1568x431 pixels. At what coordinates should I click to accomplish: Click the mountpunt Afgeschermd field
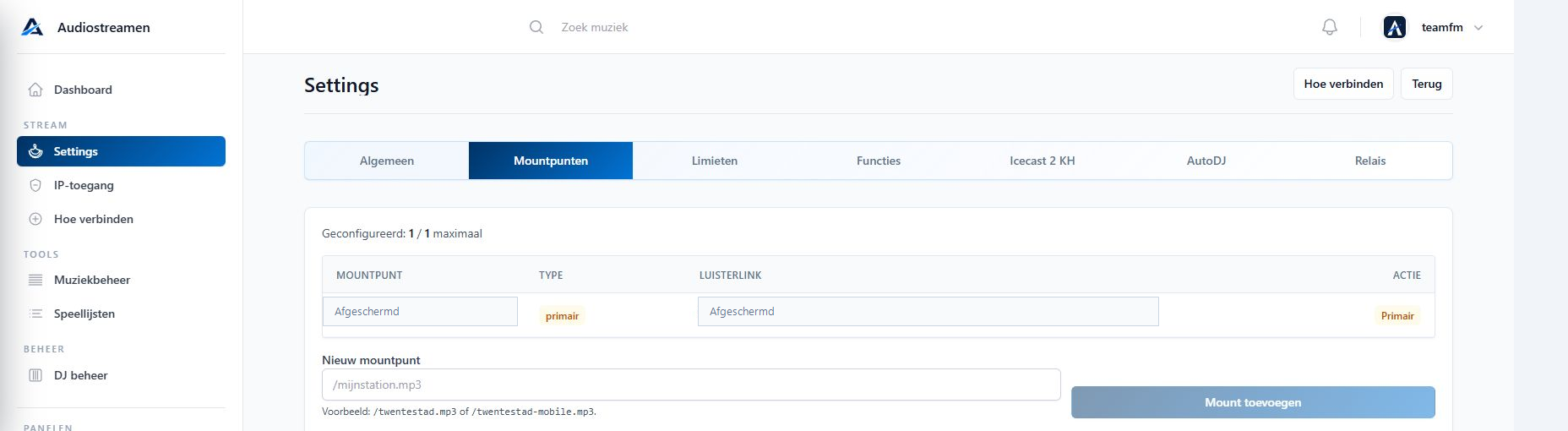420,311
